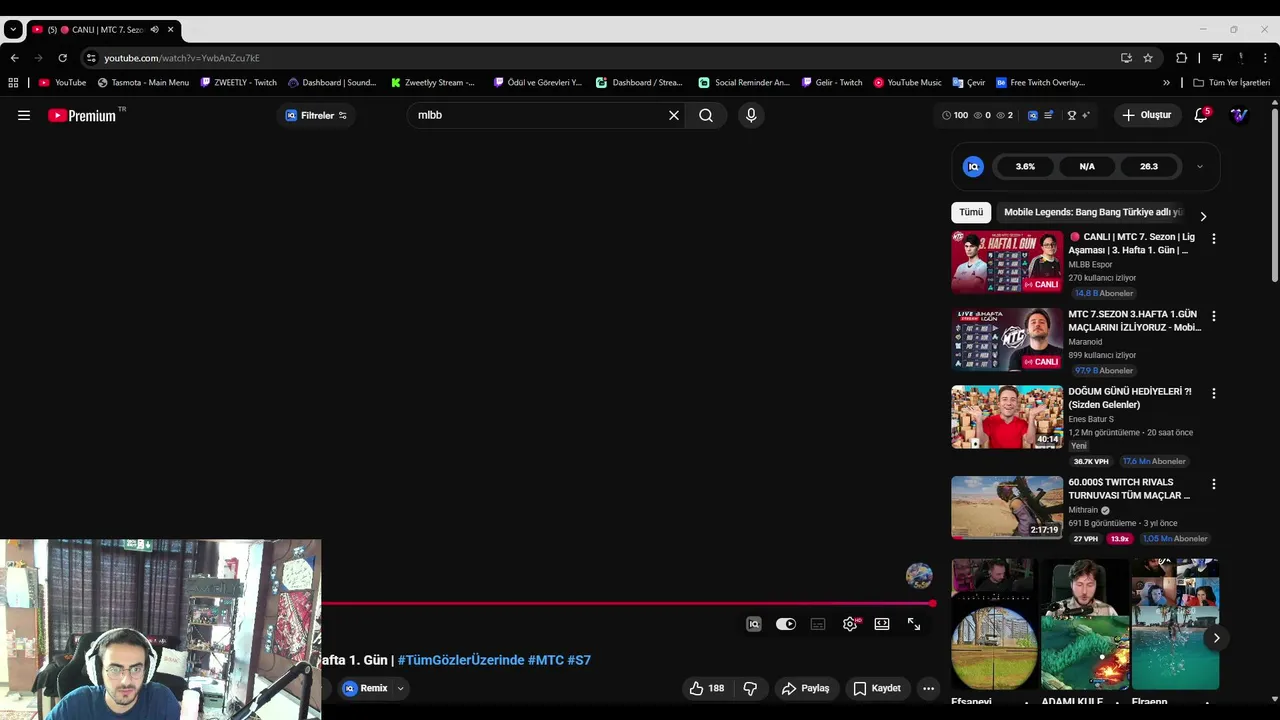The height and width of the screenshot is (720, 1280).
Task: Save the video with Kaydet
Action: (877, 688)
